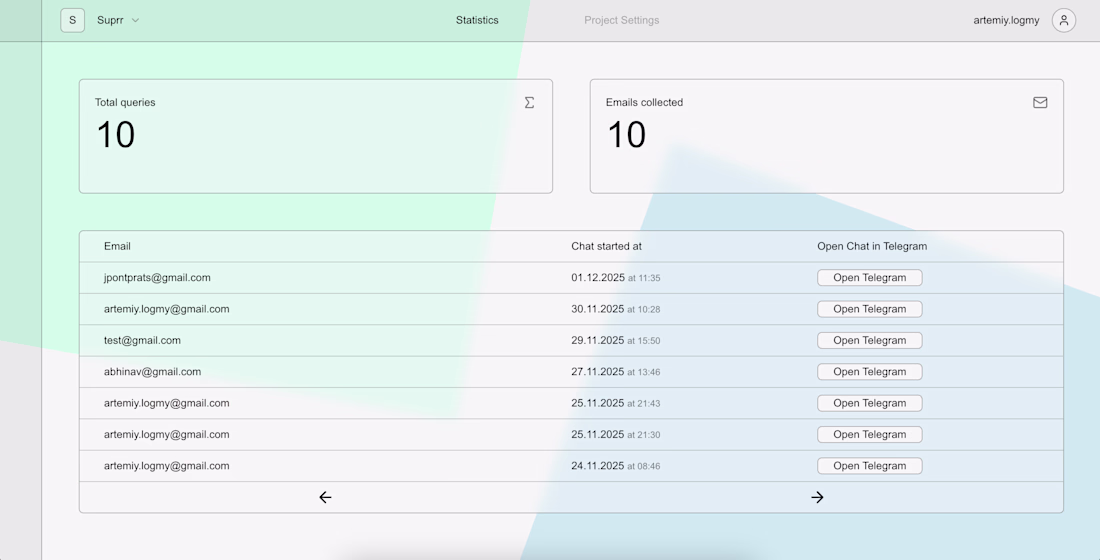1100x560 pixels.
Task: Open Telegram for chat at 21:30
Action: click(869, 434)
